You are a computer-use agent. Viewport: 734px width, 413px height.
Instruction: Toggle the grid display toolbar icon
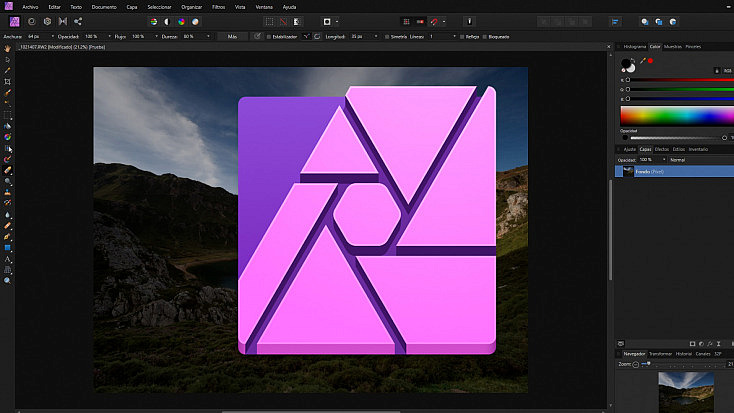pyautogui.click(x=406, y=22)
